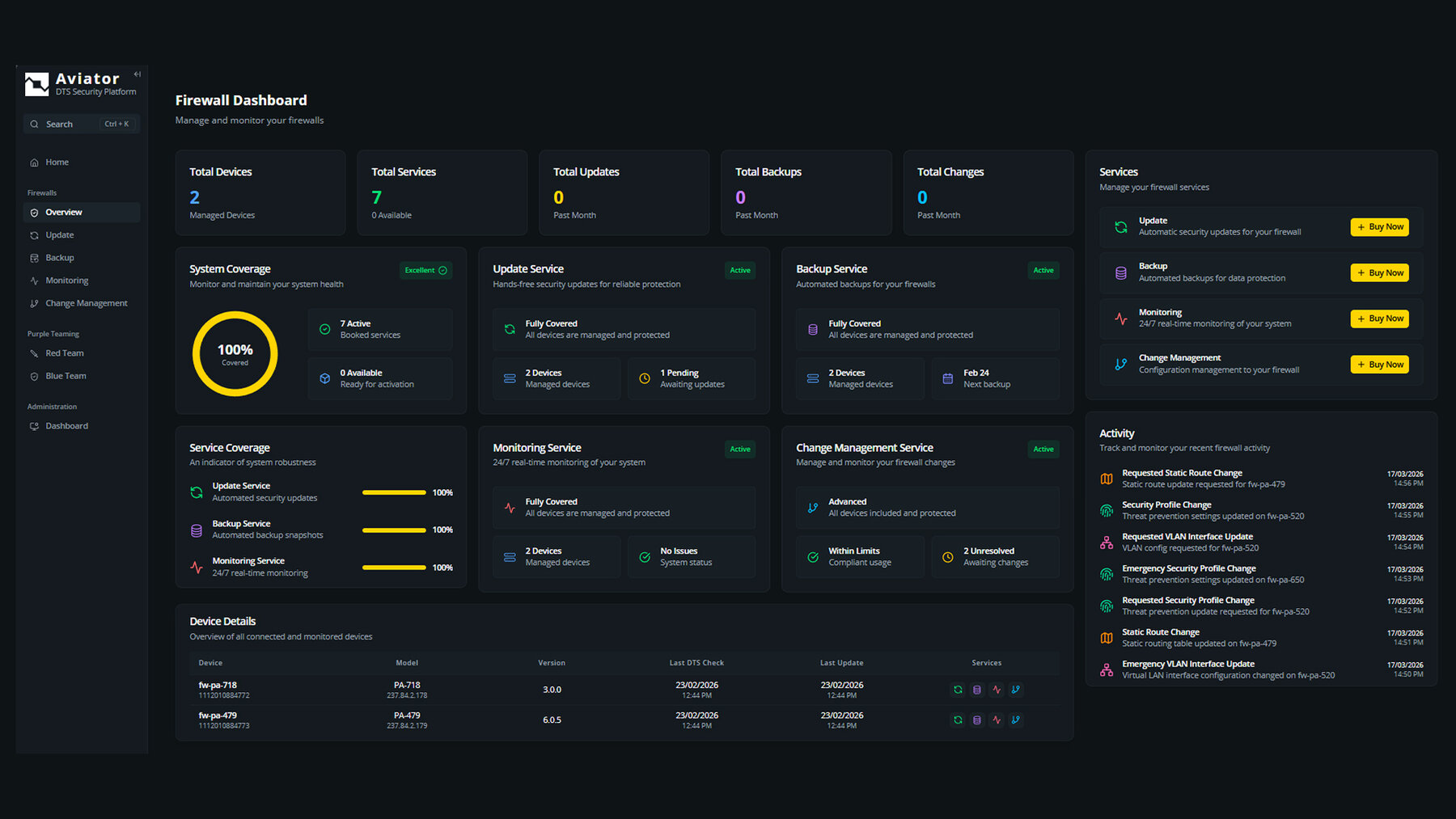1456x819 pixels.
Task: Click Buy Now for Update service
Action: pyautogui.click(x=1379, y=227)
